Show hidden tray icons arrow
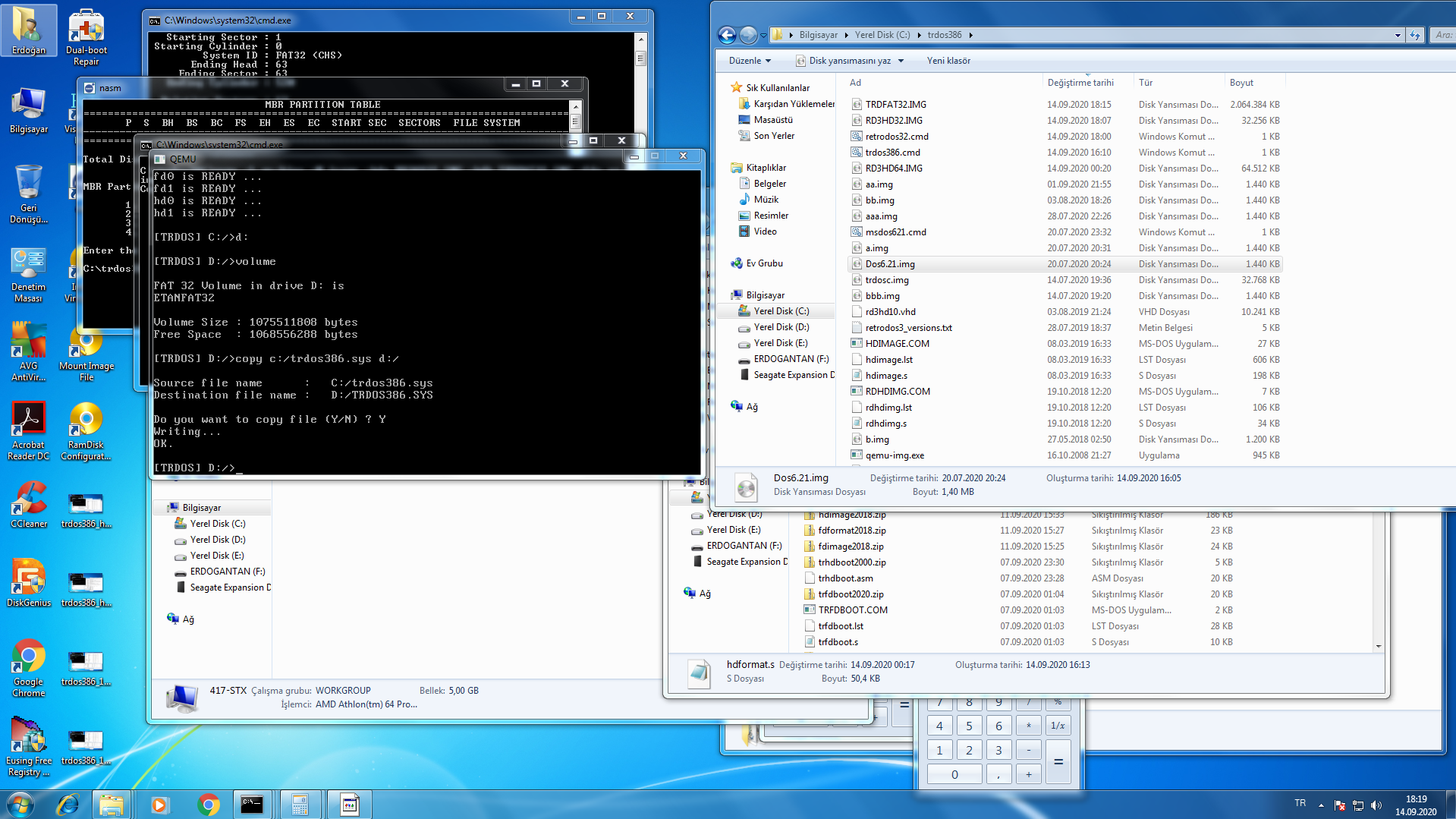The height and width of the screenshot is (819, 1456). pos(1321,805)
